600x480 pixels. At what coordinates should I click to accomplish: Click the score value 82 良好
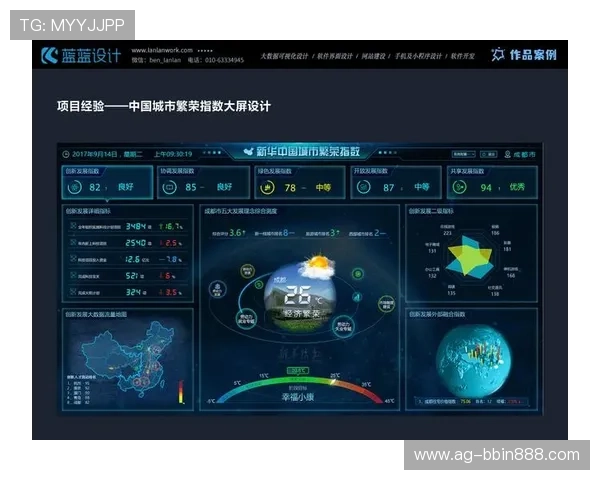(x=111, y=187)
